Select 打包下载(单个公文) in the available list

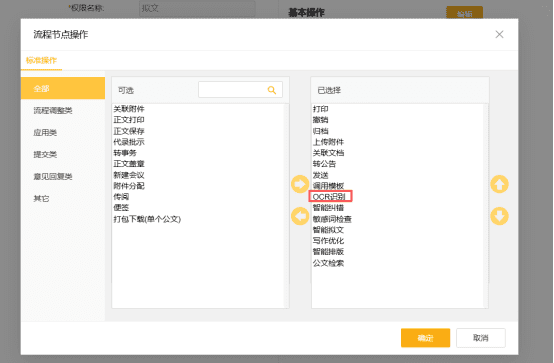click(147, 219)
